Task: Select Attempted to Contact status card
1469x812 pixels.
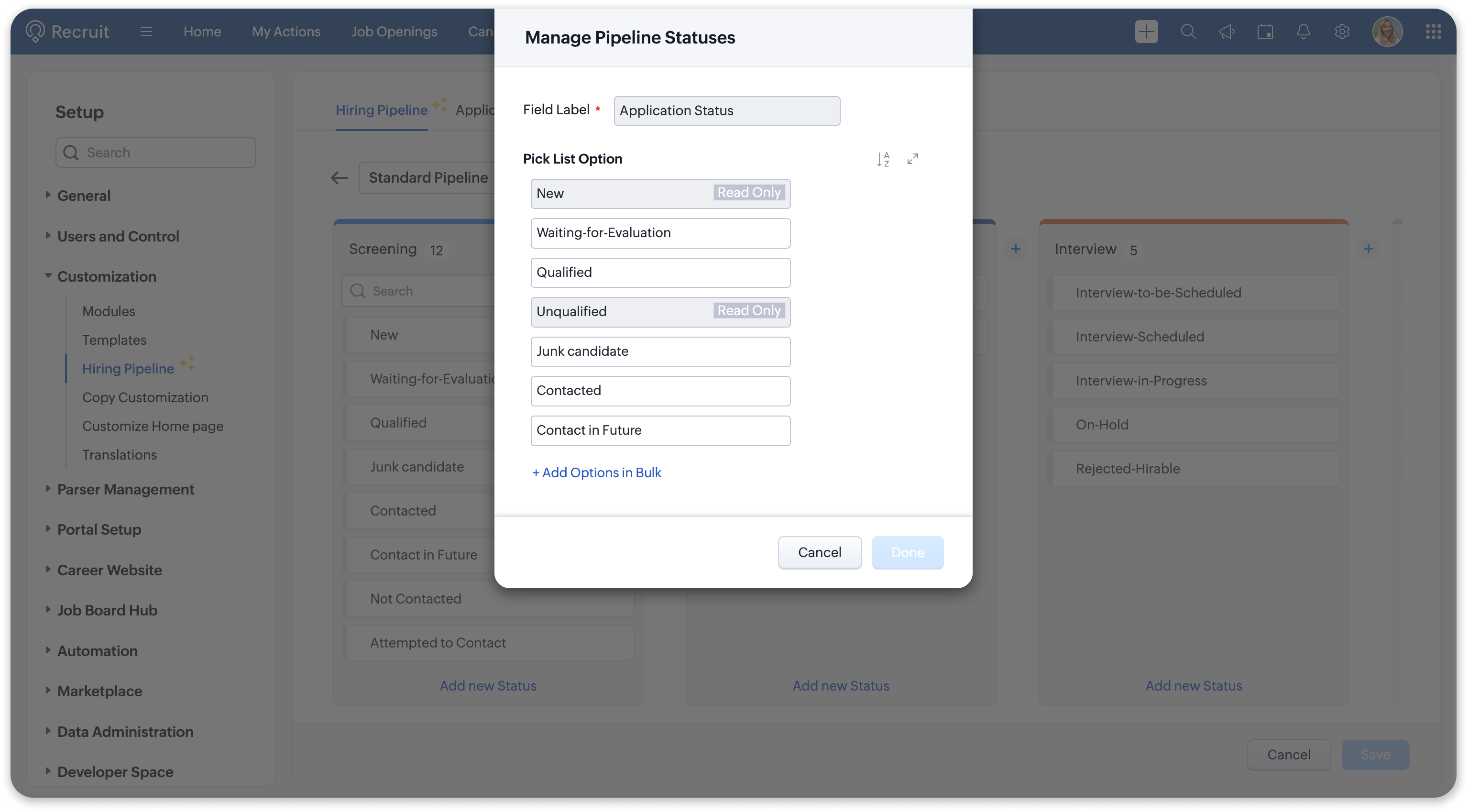Action: click(488, 643)
